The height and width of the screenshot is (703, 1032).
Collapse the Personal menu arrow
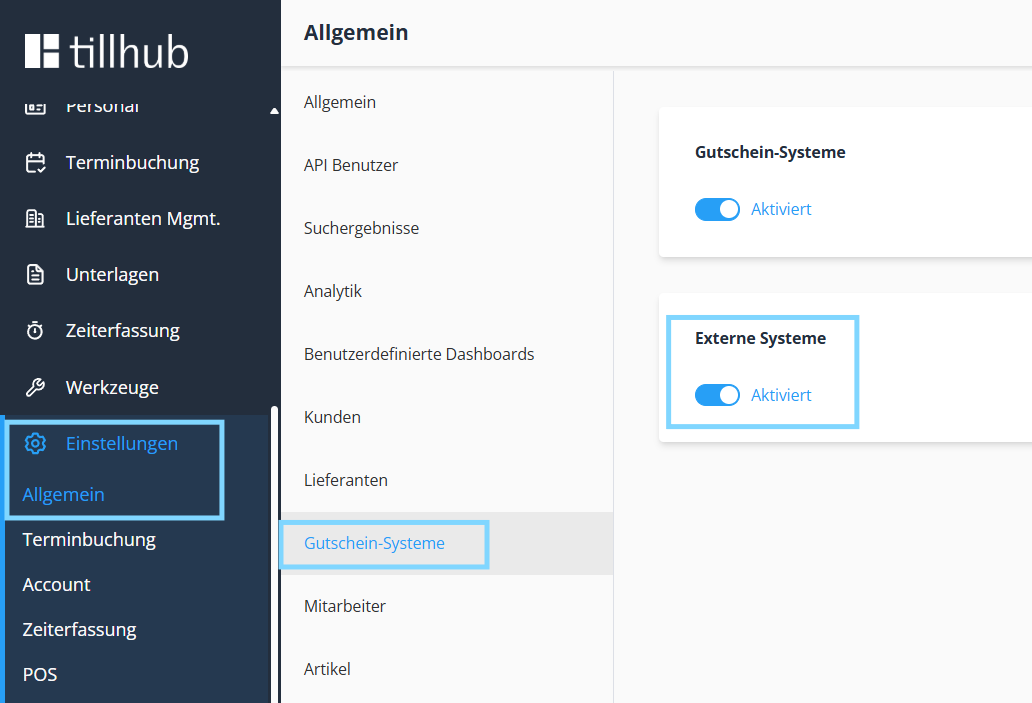click(274, 110)
